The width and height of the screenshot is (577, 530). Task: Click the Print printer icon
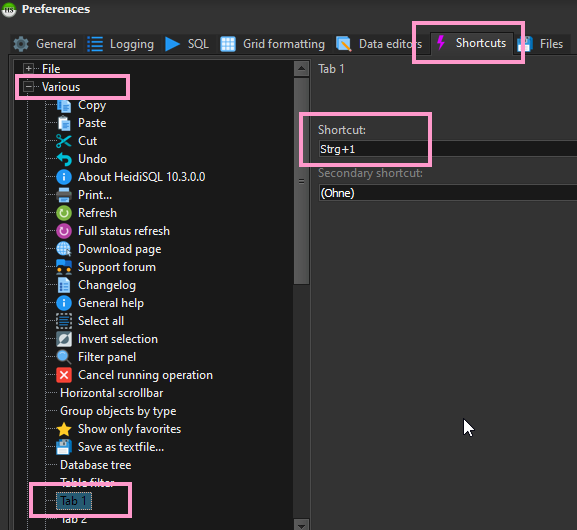coord(64,195)
